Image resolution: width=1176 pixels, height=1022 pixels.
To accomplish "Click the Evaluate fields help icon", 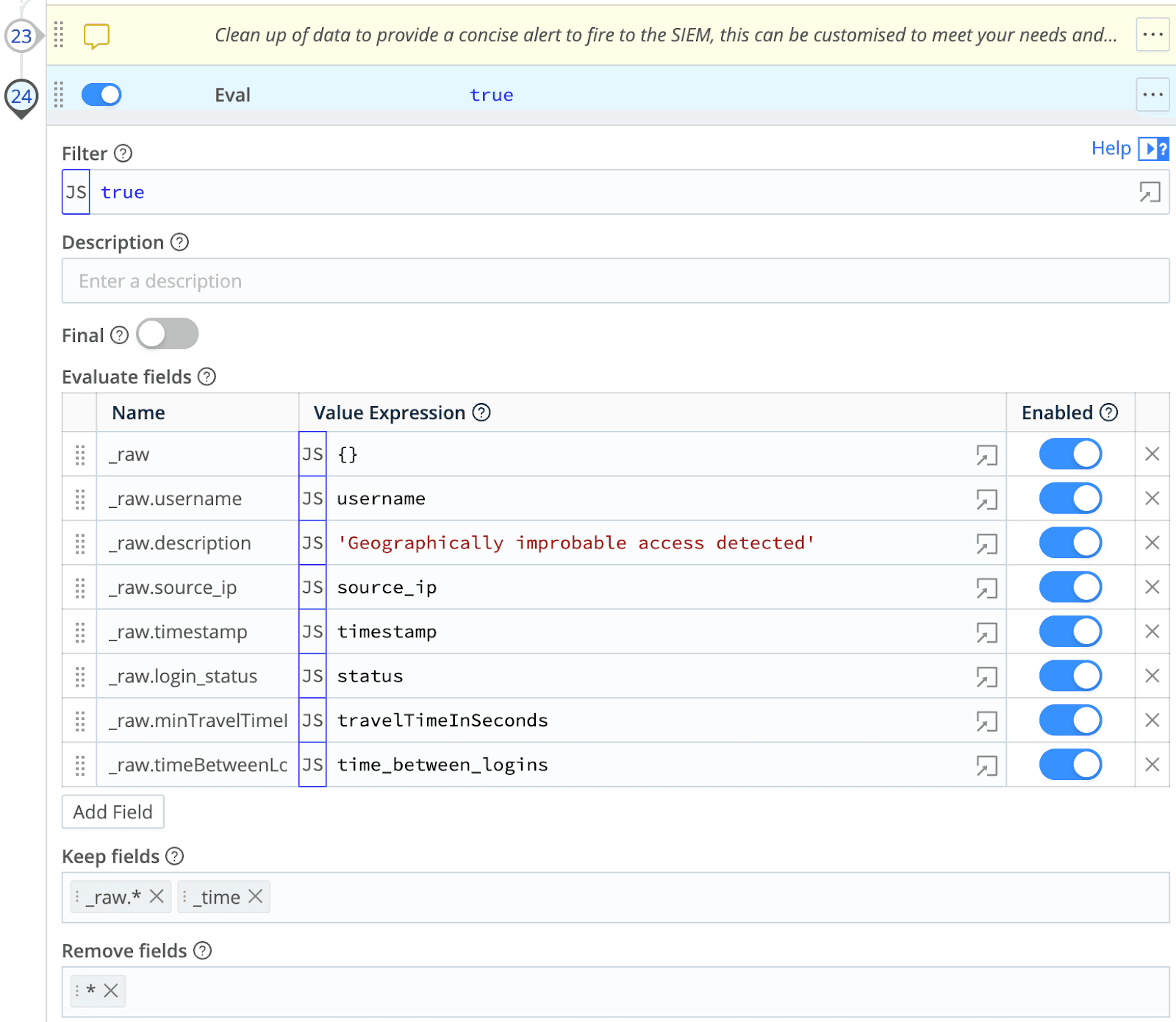I will [x=207, y=377].
